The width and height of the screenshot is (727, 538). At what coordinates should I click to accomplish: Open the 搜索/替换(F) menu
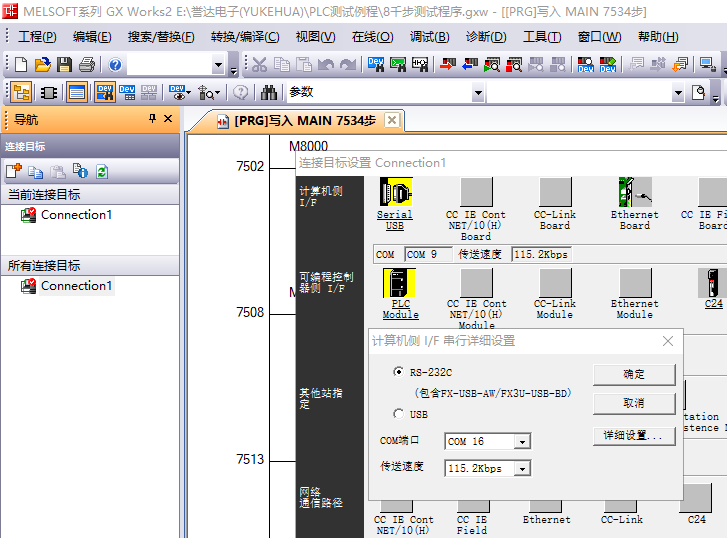tap(161, 37)
